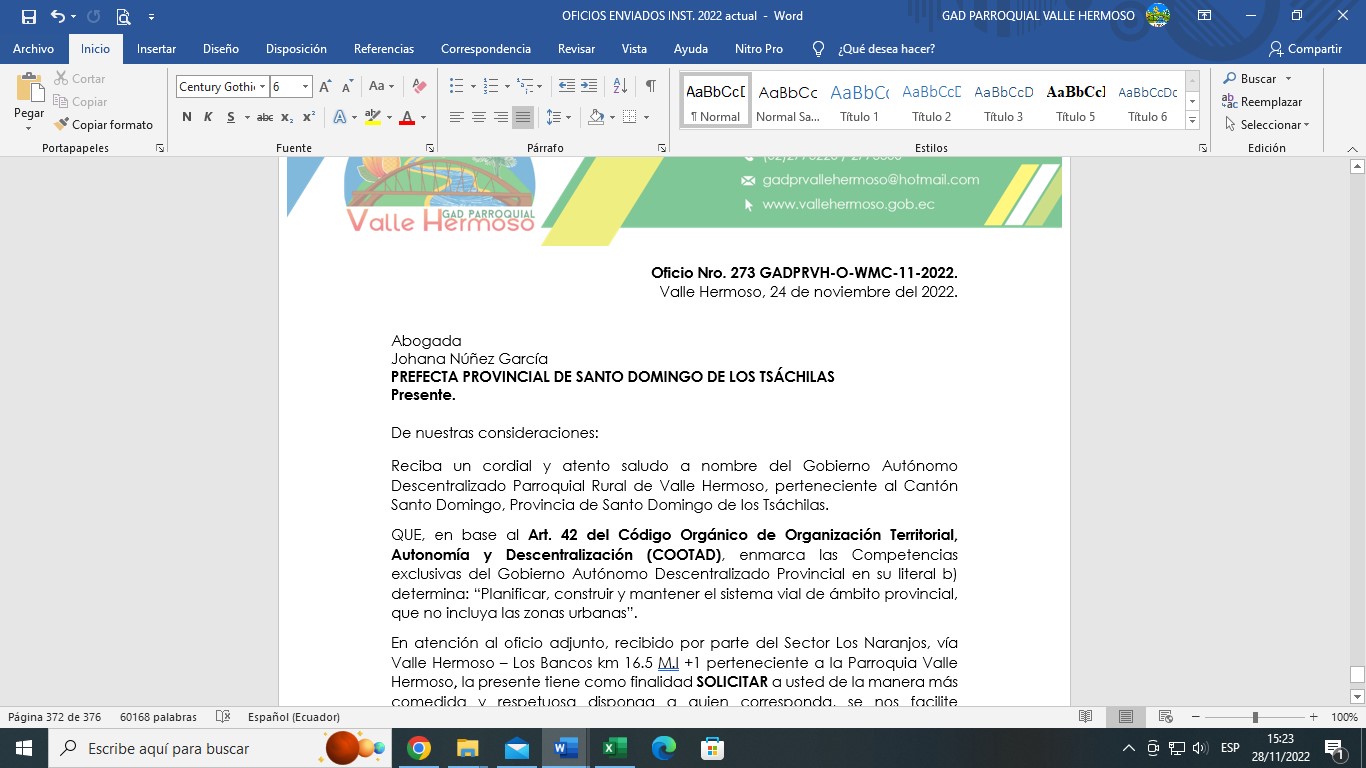1366x768 pixels.
Task: Click the Sort A-Z paragraph icon
Action: pos(620,87)
